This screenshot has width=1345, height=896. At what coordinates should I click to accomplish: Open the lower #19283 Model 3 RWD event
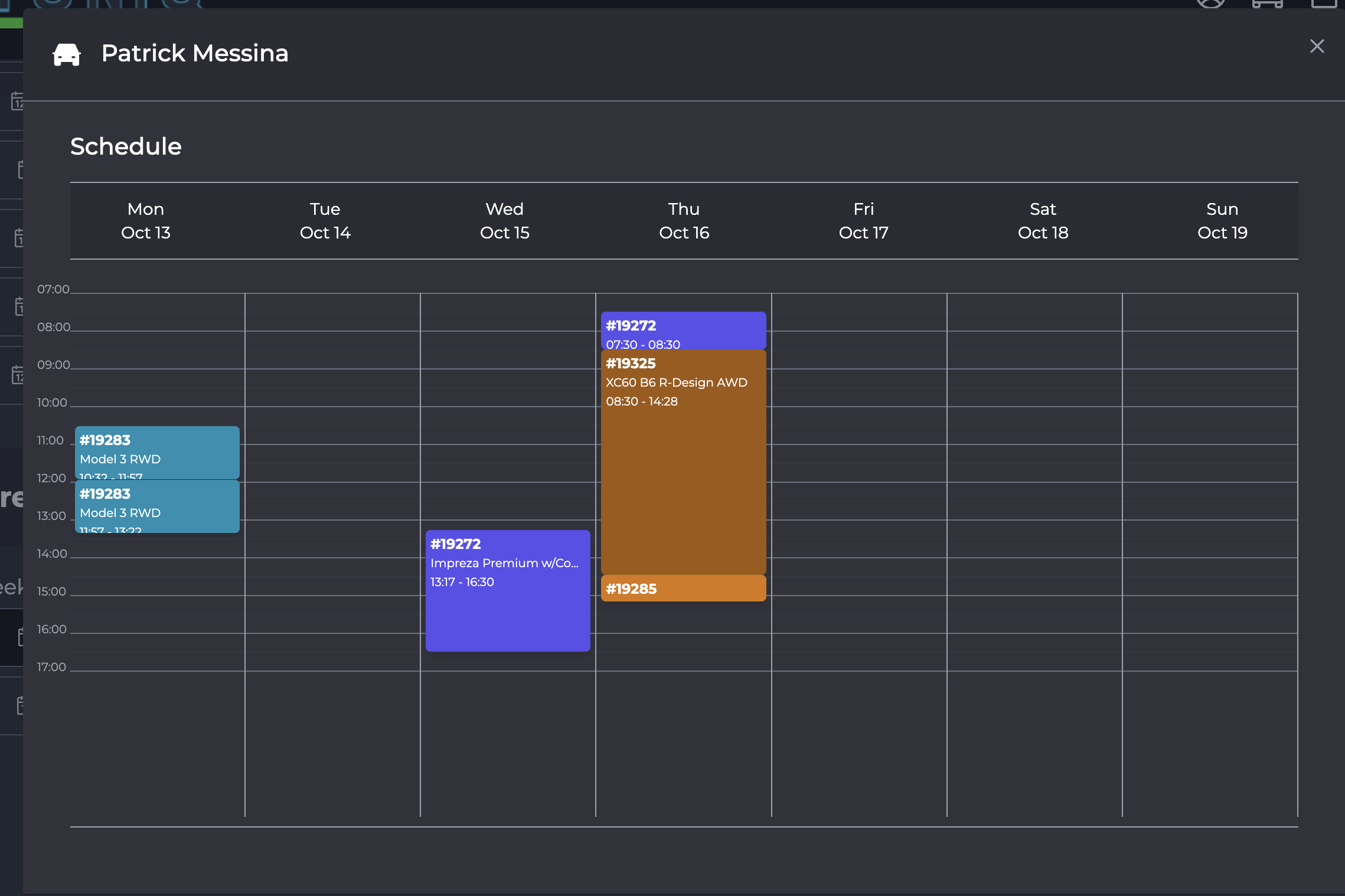pyautogui.click(x=157, y=506)
